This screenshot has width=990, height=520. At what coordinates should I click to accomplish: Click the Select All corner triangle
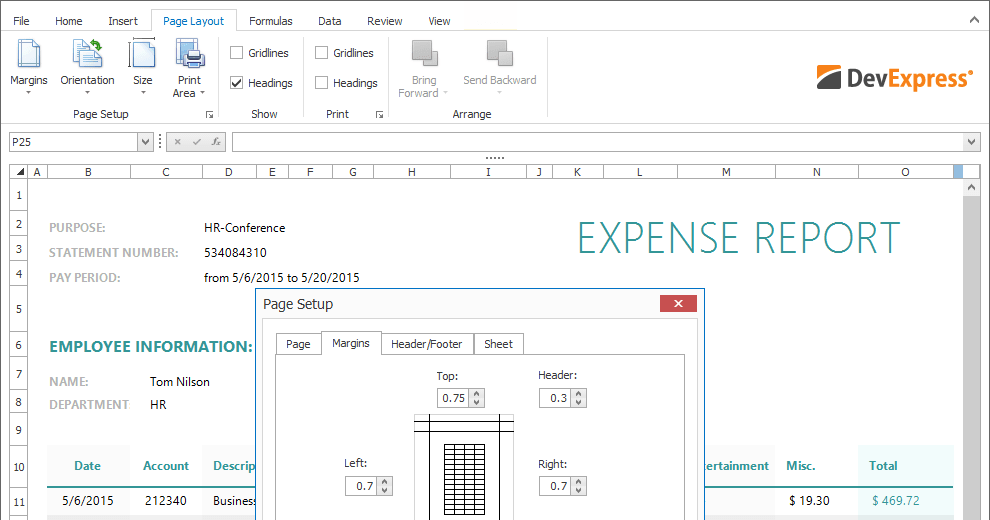tap(20, 172)
